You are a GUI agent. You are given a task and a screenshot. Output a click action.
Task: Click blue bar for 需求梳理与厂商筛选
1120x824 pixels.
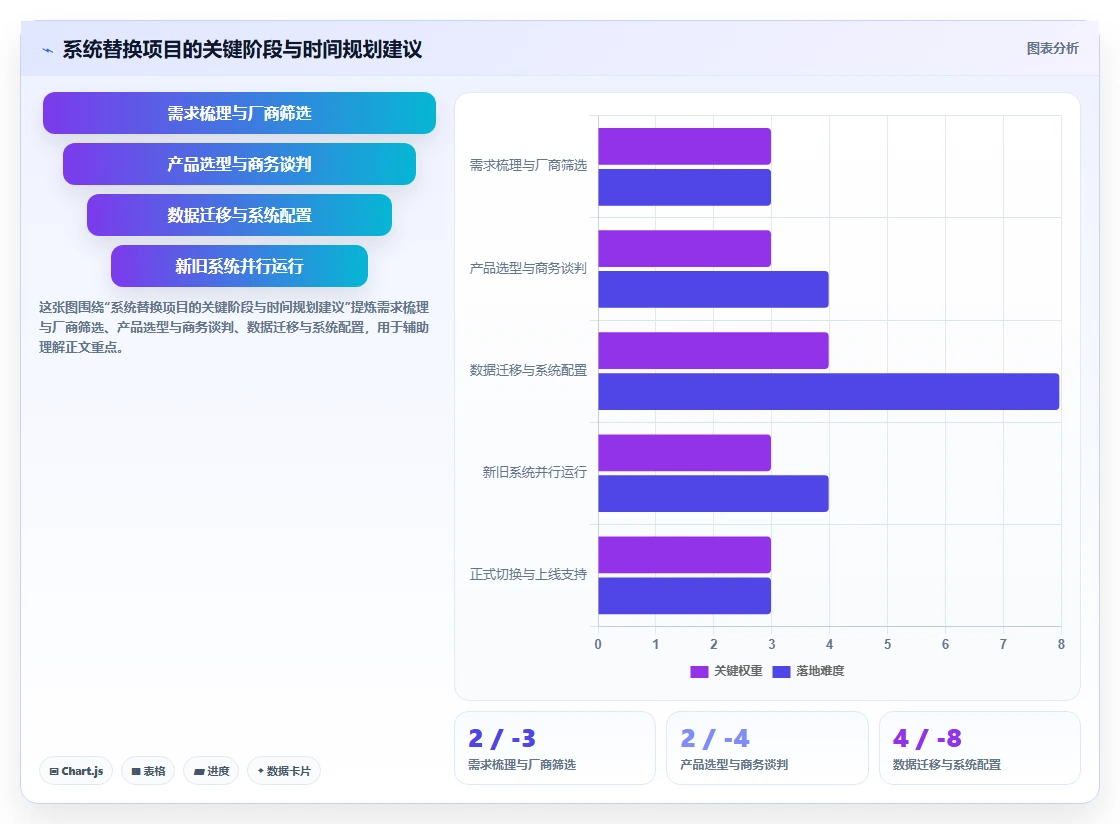(x=684, y=187)
